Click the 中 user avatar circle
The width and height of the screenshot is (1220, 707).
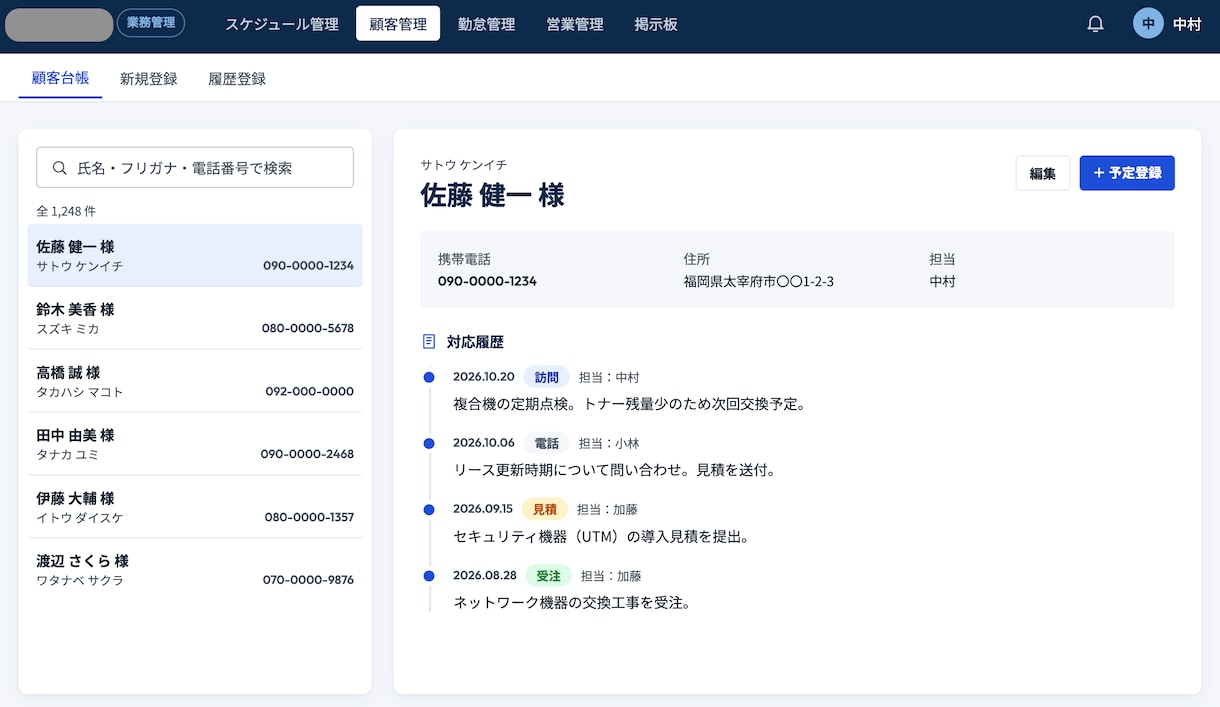1148,24
